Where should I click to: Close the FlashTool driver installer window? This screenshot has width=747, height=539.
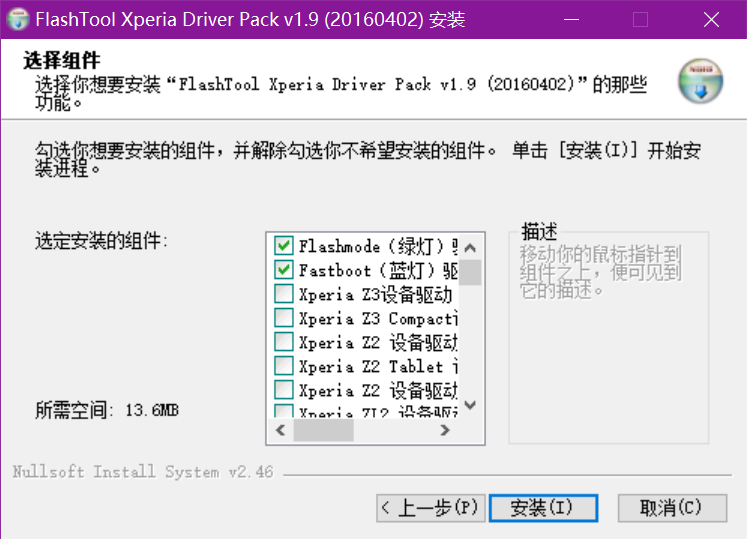click(710, 20)
